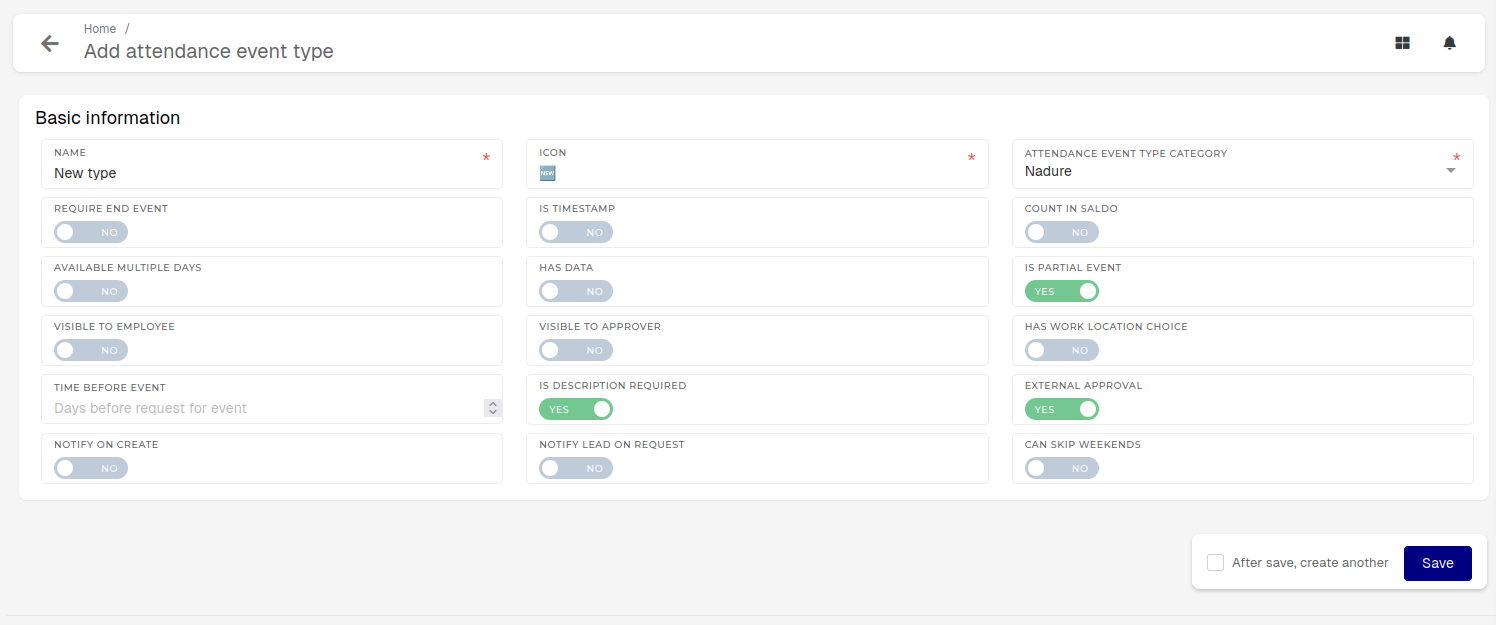Viewport: 1496px width, 625px height.
Task: Toggle Has work location choice switch
Action: tap(1062, 350)
